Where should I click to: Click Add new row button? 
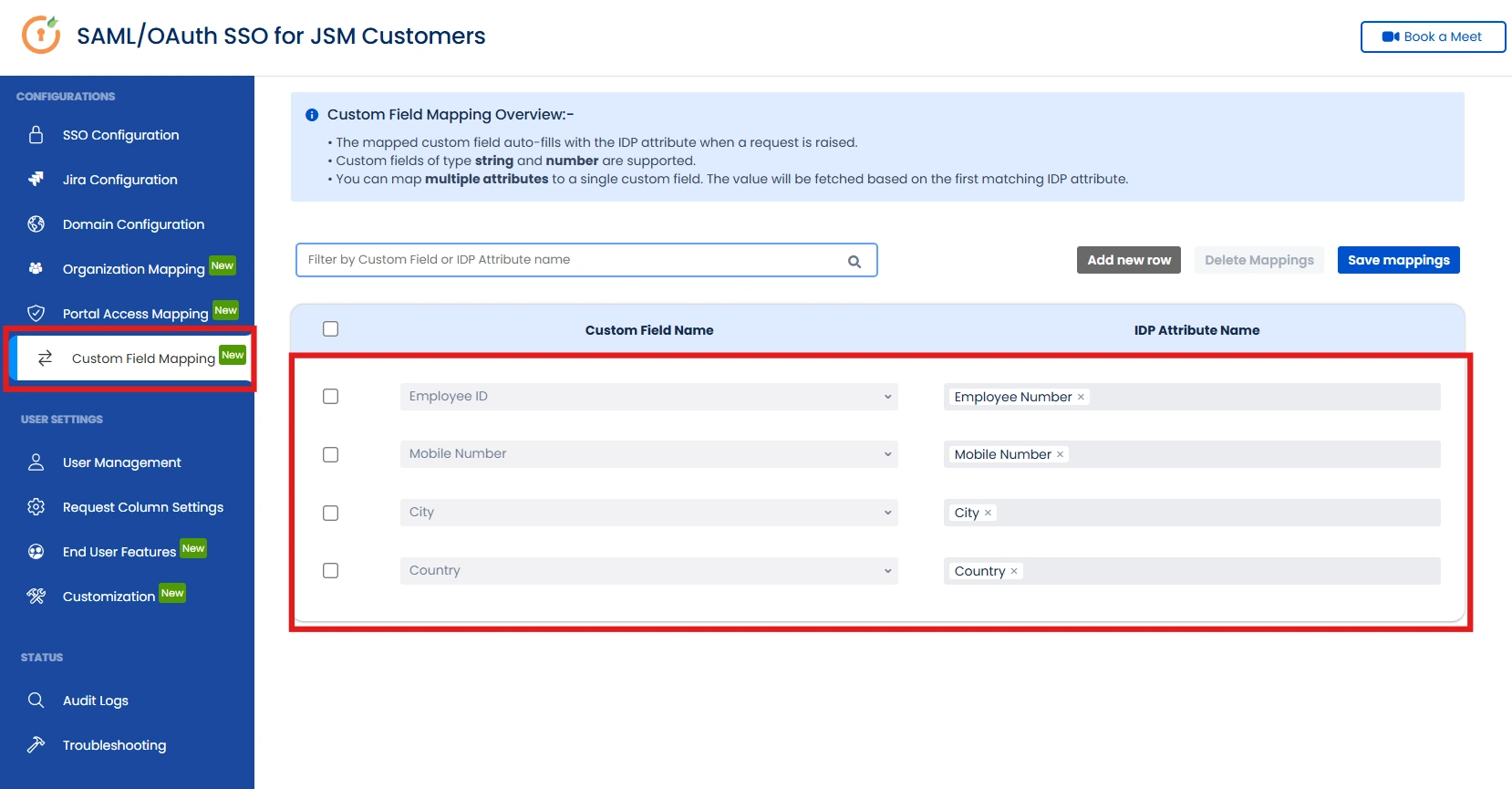coord(1129,260)
